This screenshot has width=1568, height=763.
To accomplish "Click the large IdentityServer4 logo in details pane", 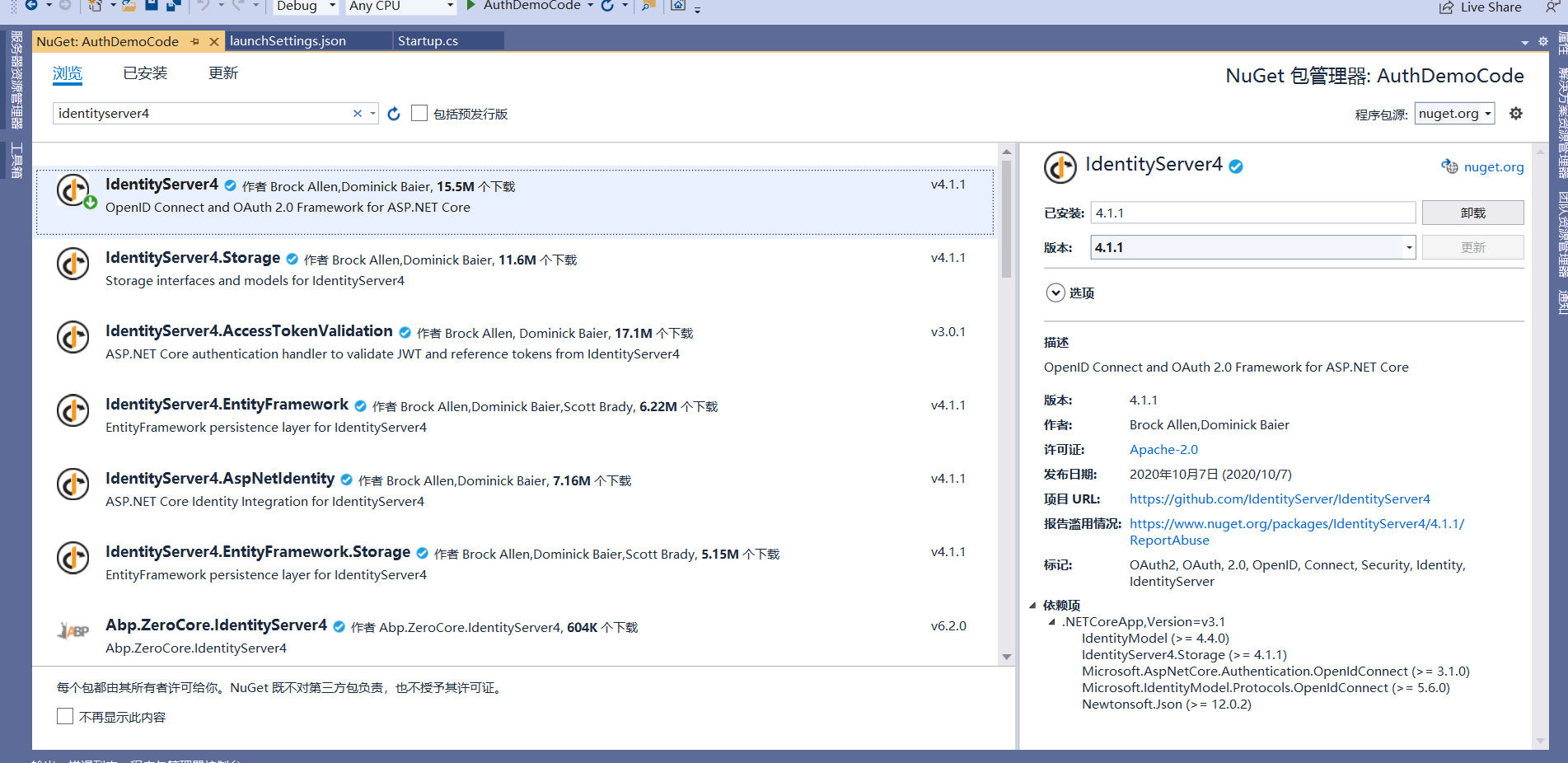I will (x=1060, y=167).
